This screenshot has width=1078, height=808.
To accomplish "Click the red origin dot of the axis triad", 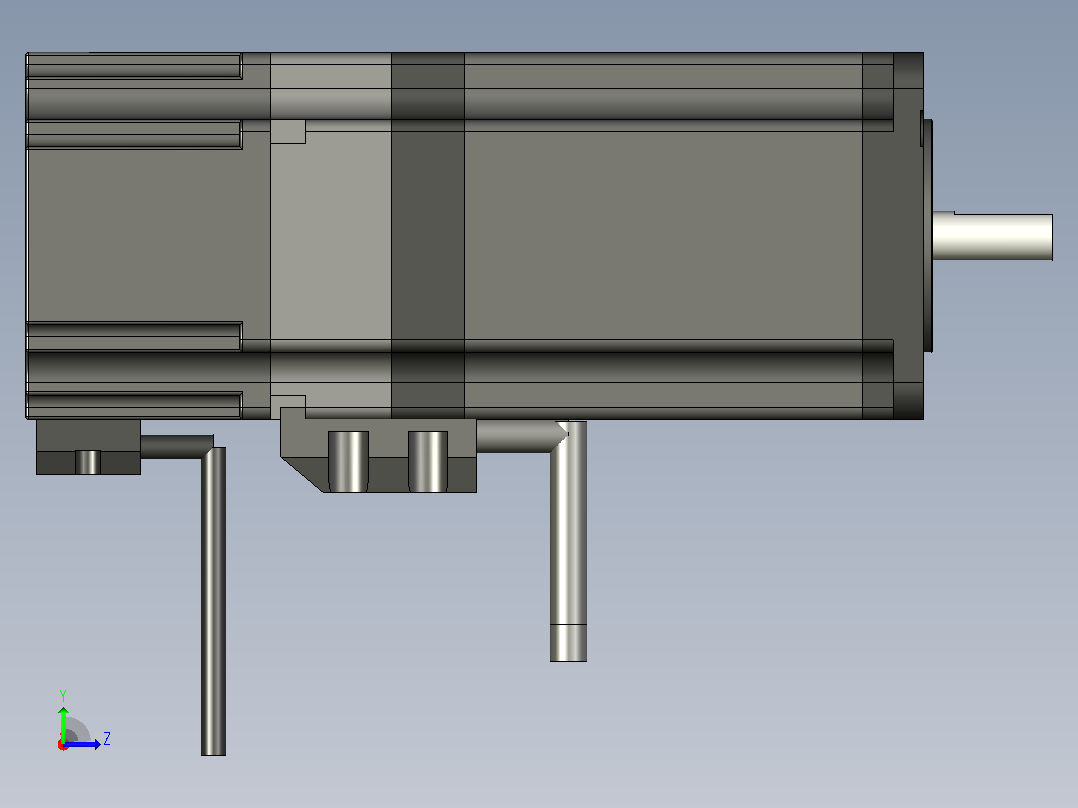I will (x=63, y=745).
